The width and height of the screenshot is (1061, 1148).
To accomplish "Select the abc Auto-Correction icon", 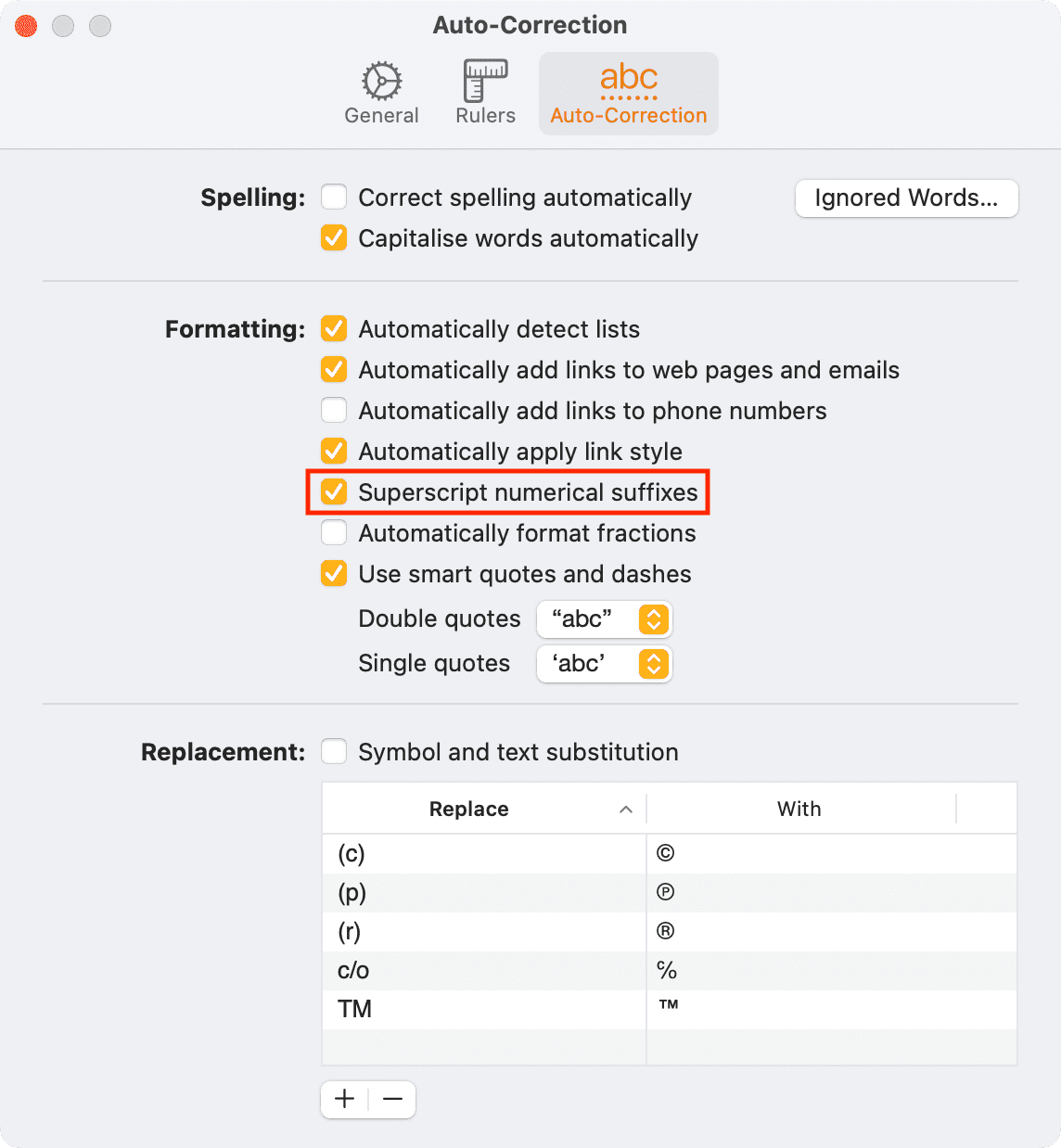I will click(x=629, y=81).
